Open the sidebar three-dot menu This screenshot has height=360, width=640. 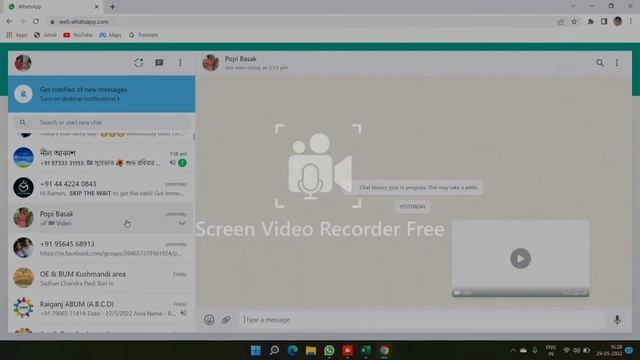(180, 63)
